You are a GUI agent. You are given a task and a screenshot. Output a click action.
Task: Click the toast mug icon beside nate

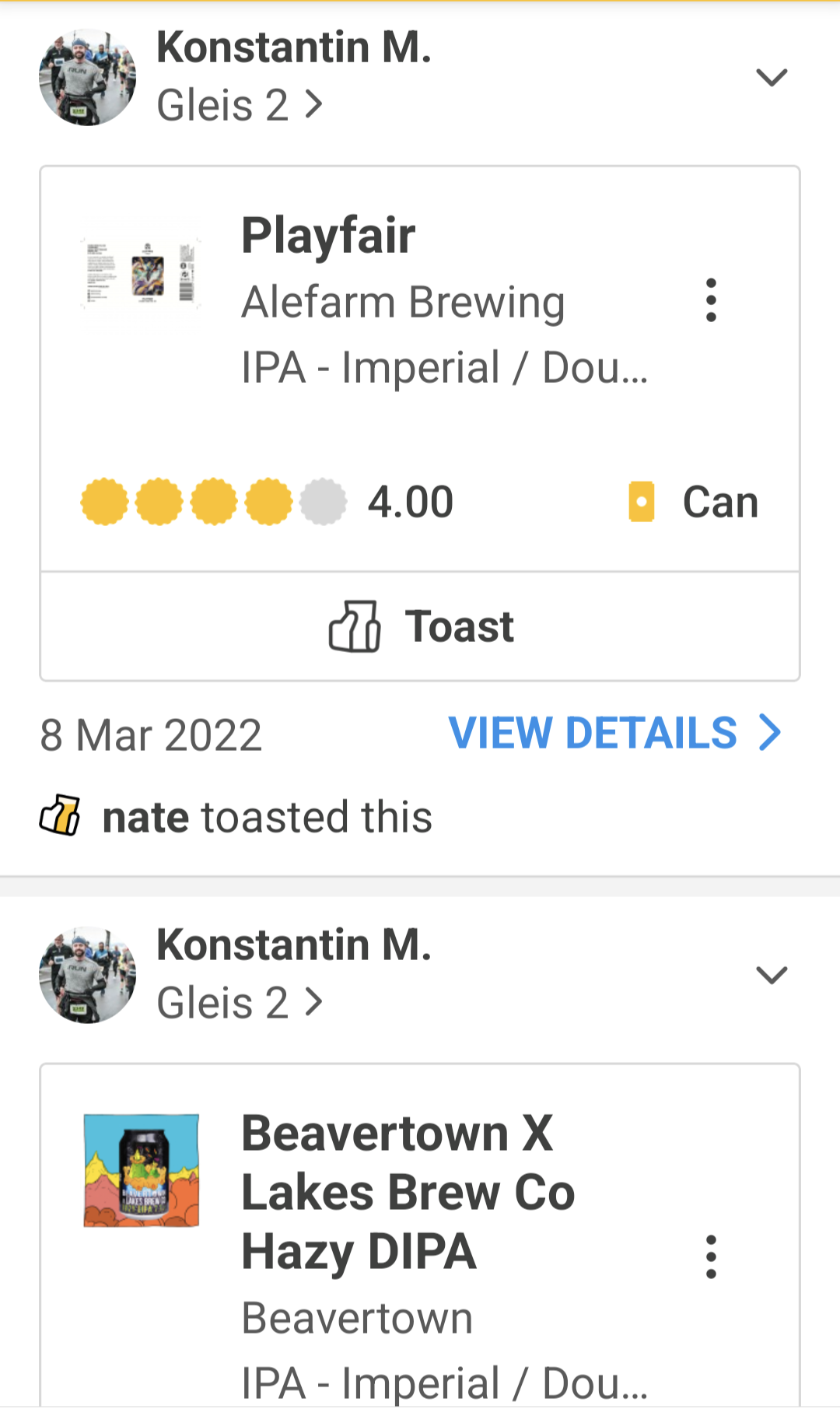point(60,816)
